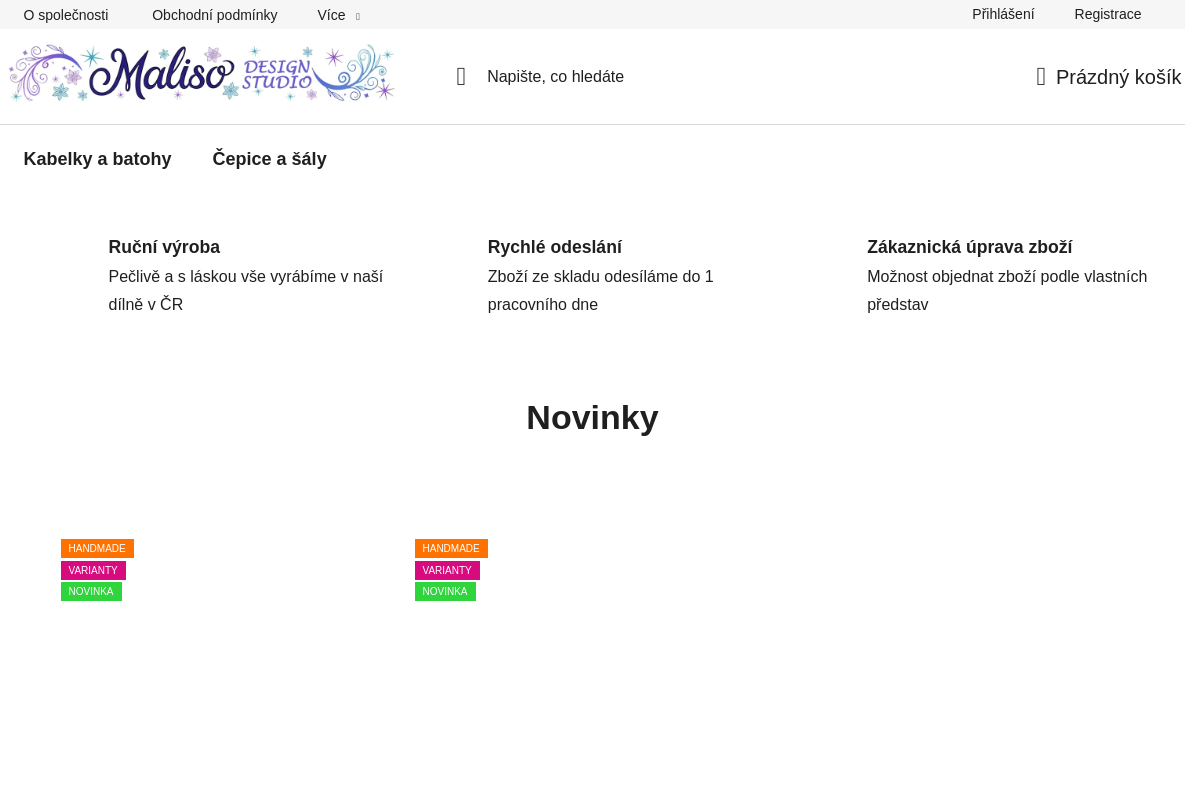
Task: Click the Novinky section heading
Action: (592, 417)
